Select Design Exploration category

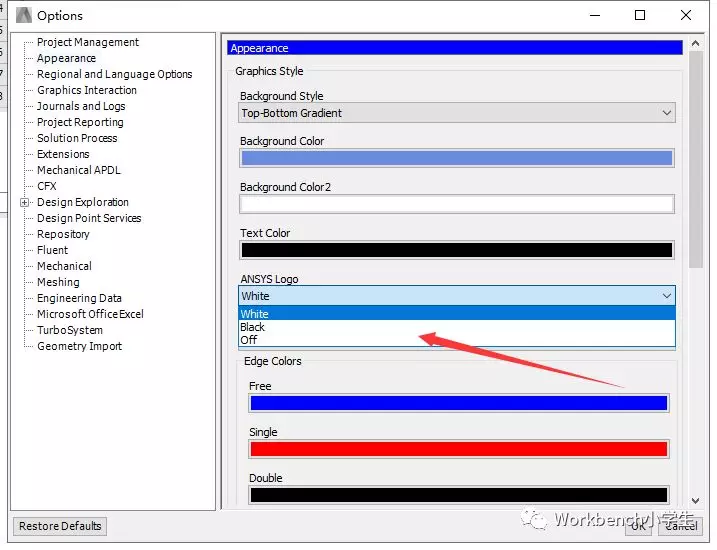[x=83, y=202]
